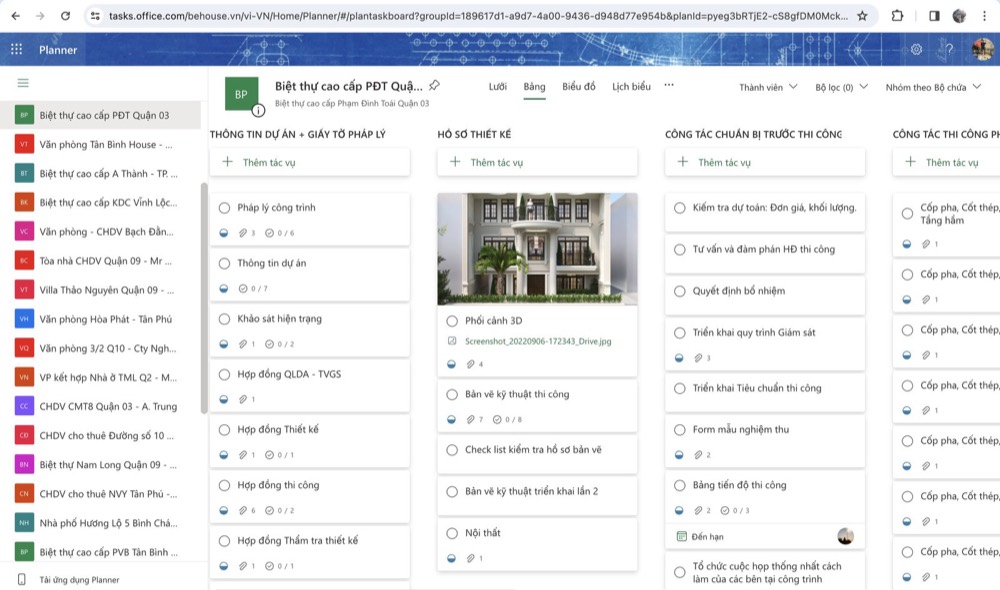The height and width of the screenshot is (590, 1000).
Task: Collapse the sidebar with hamburger icon
Action: coord(23,83)
